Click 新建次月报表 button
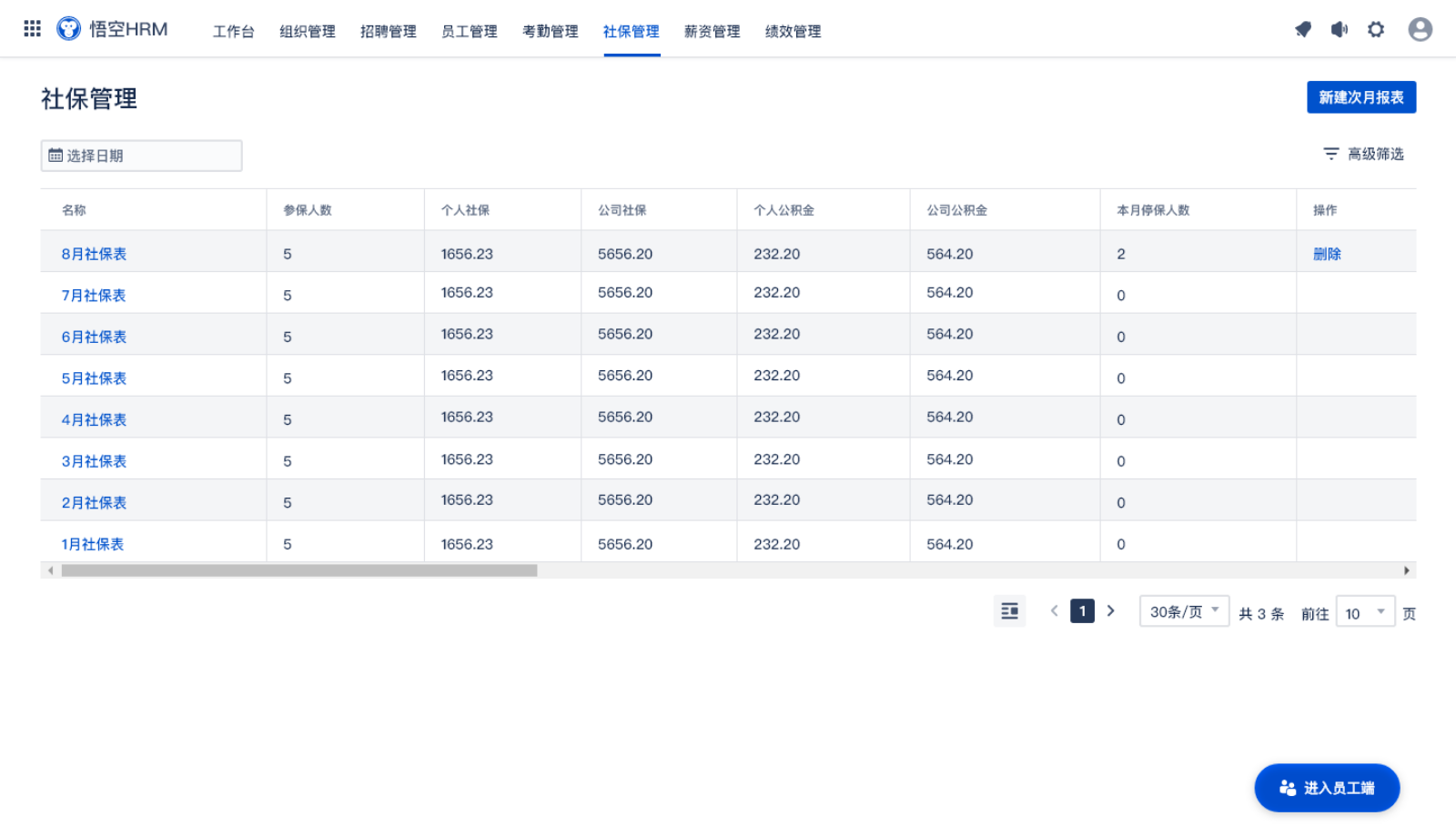The height and width of the screenshot is (826, 1456). pyautogui.click(x=1361, y=97)
